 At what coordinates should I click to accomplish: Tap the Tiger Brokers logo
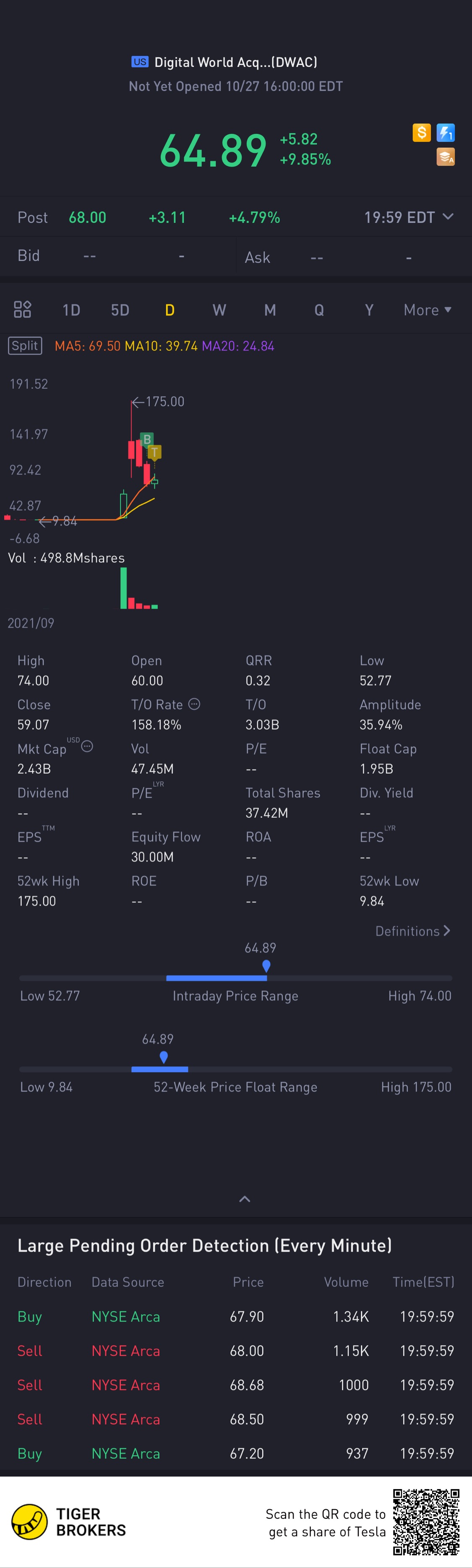pos(69,1522)
